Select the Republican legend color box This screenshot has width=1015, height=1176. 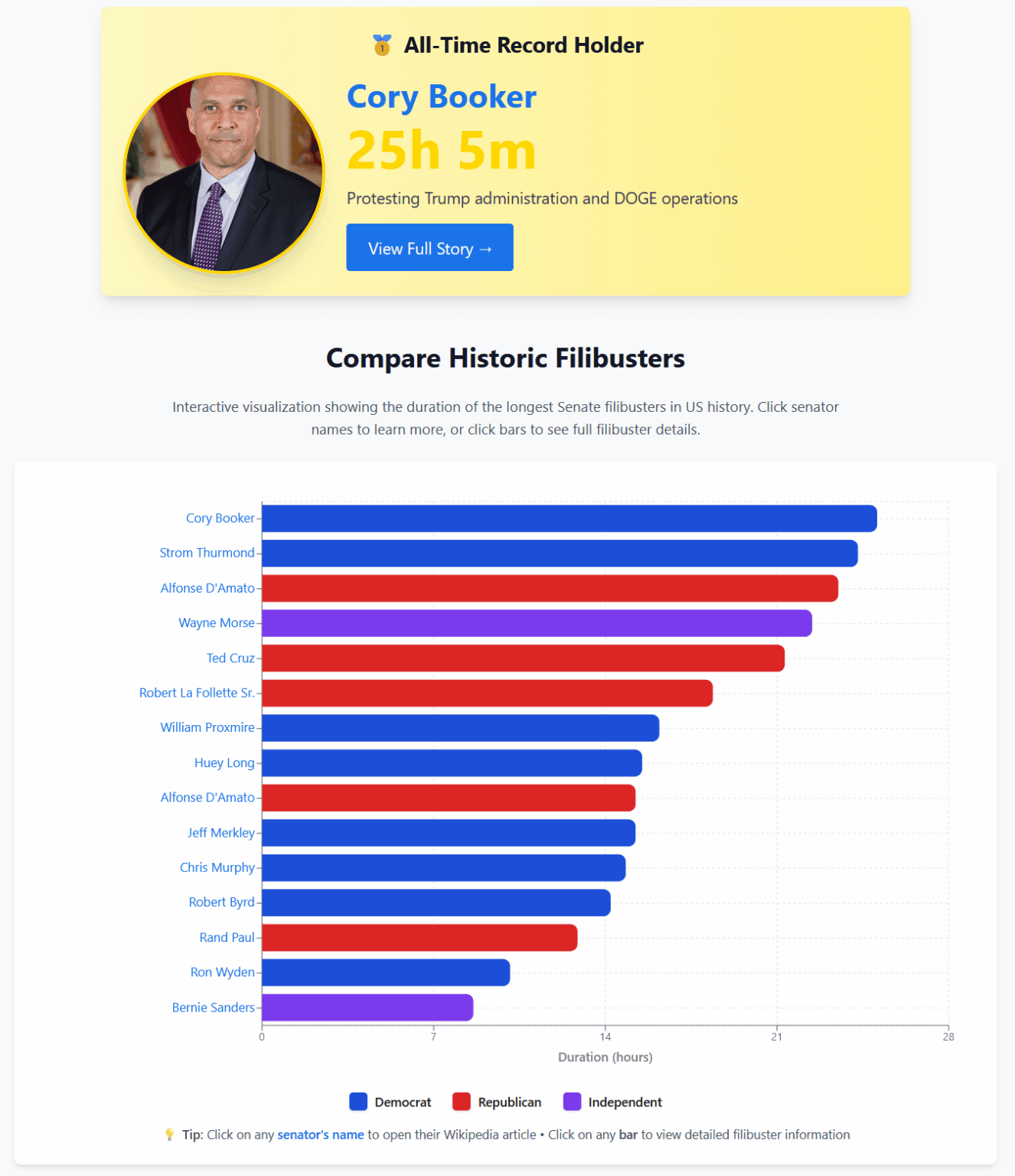click(462, 1102)
